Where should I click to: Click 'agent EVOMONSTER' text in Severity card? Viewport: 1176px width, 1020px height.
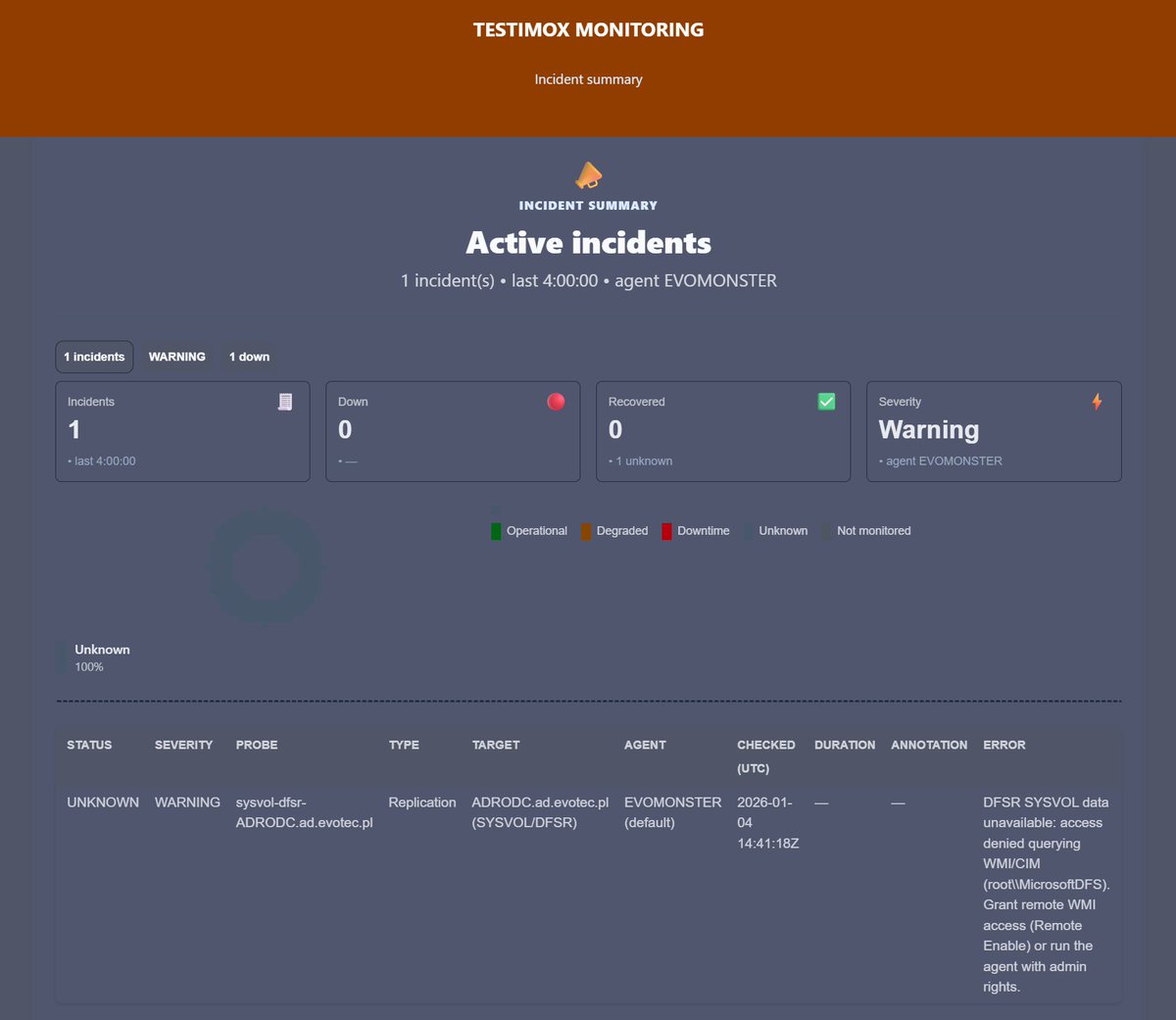click(944, 461)
